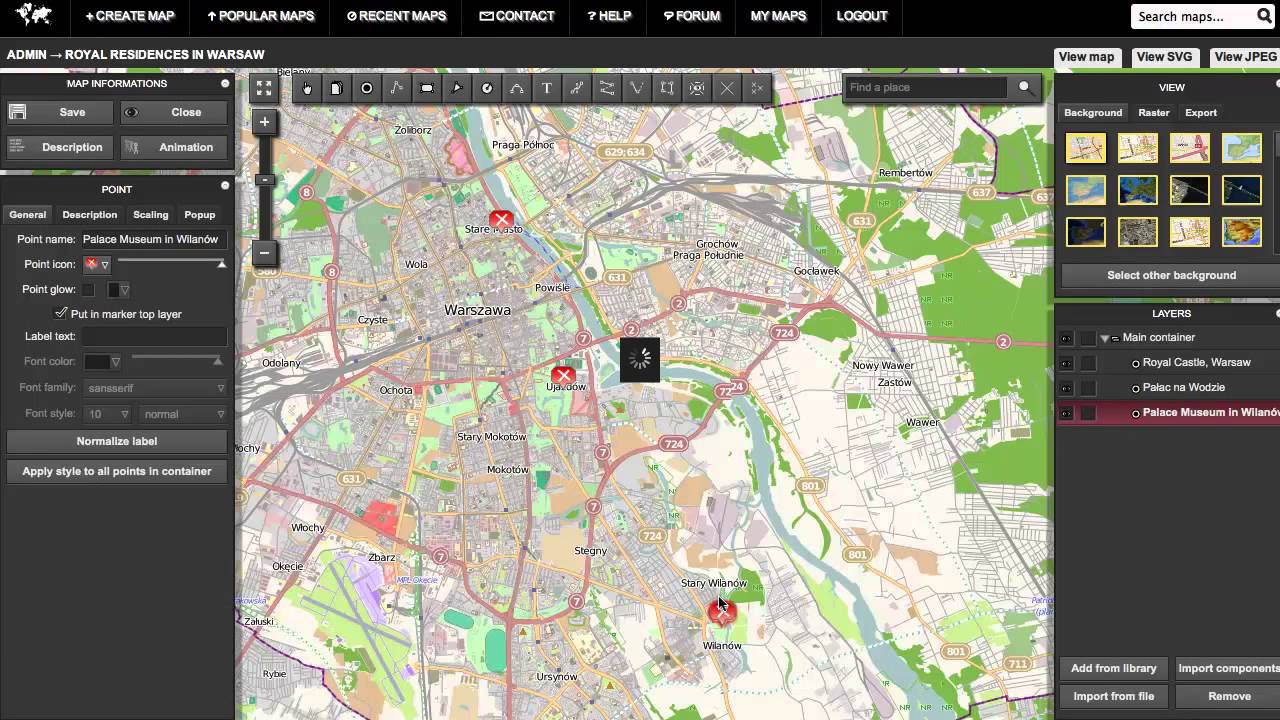Toggle lock box of Royal Castle, Warsaw layer
Image resolution: width=1280 pixels, height=720 pixels.
click(1088, 363)
